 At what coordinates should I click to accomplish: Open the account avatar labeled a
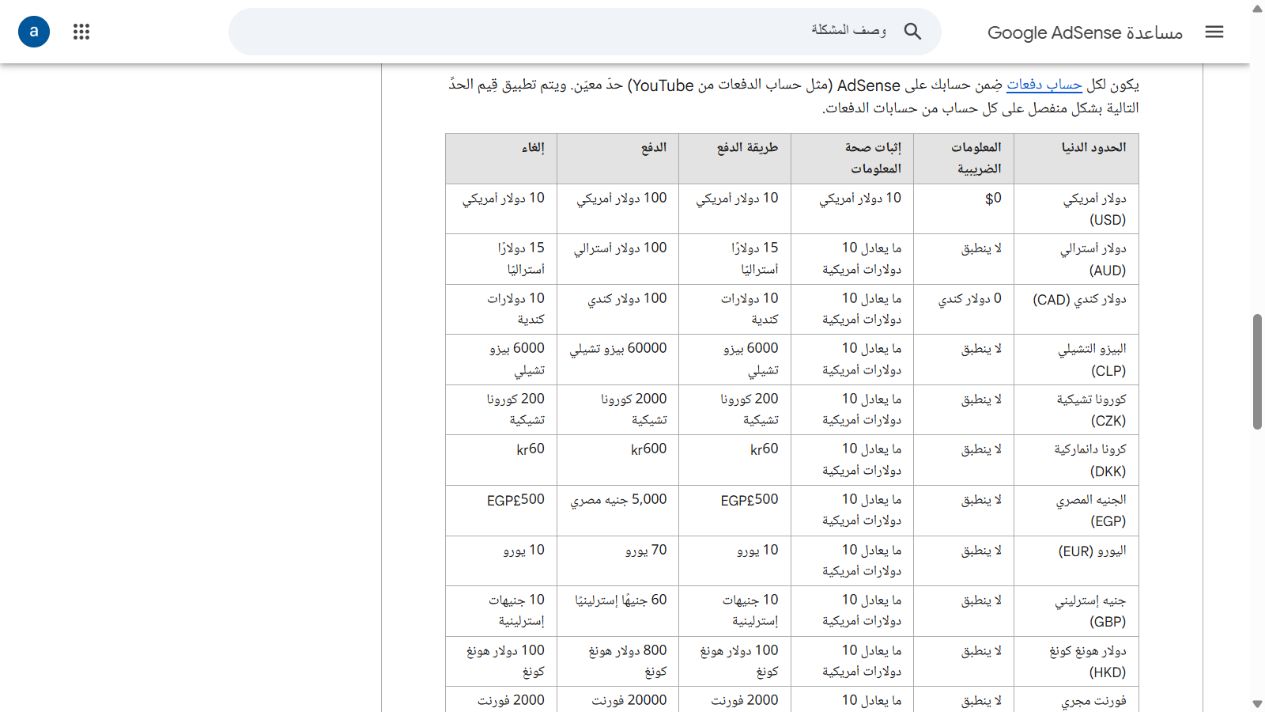[x=34, y=31]
